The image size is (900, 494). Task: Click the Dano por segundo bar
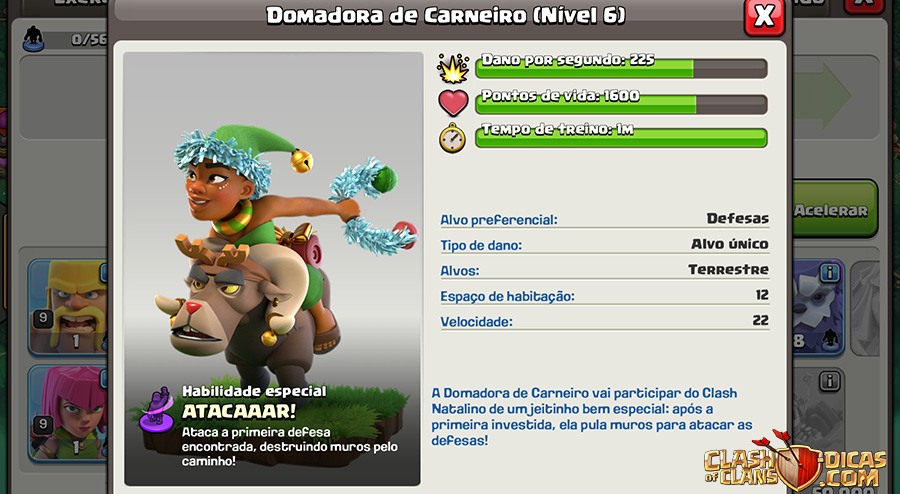click(621, 68)
